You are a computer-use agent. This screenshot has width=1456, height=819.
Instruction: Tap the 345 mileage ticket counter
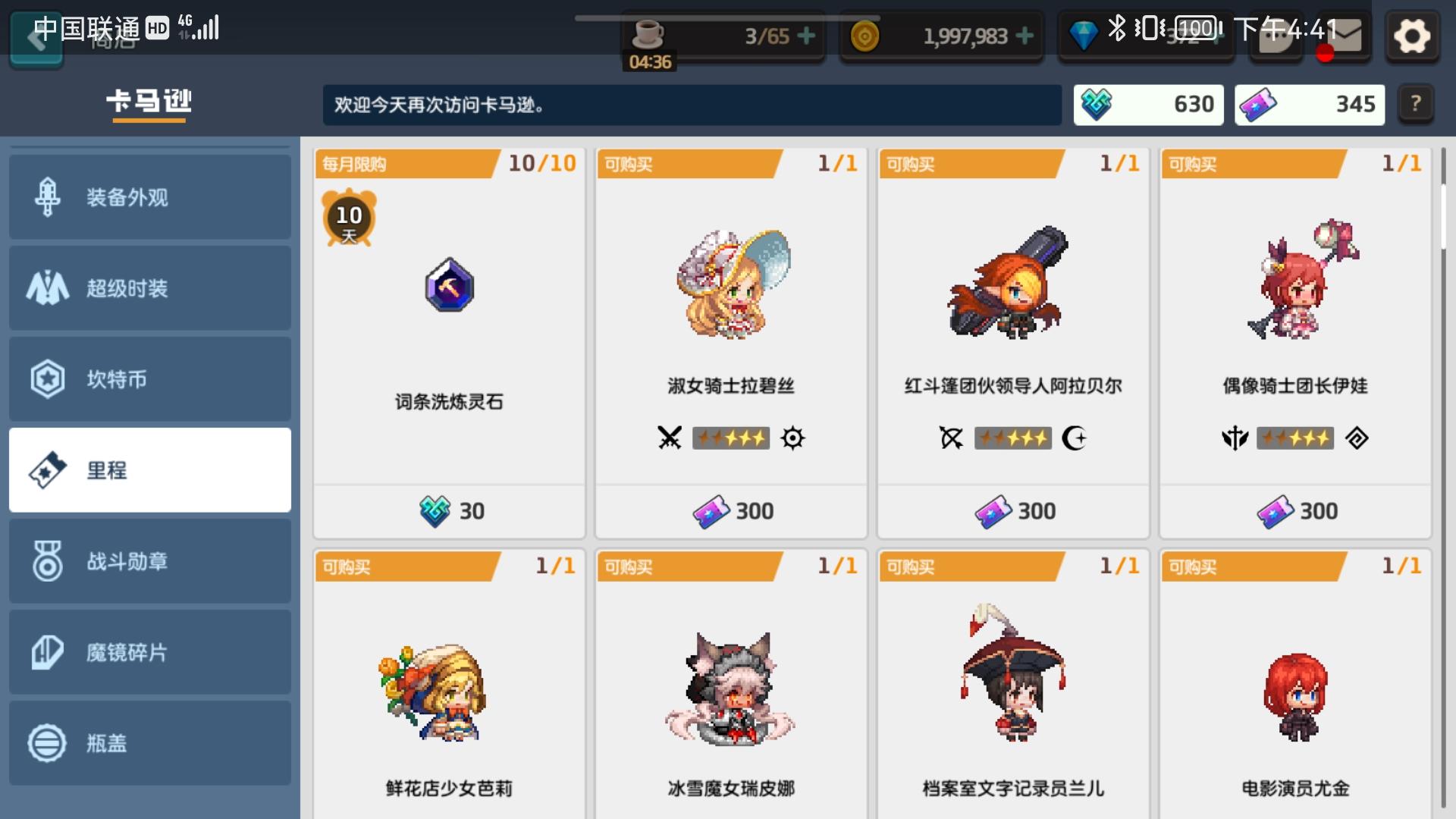tap(1310, 105)
